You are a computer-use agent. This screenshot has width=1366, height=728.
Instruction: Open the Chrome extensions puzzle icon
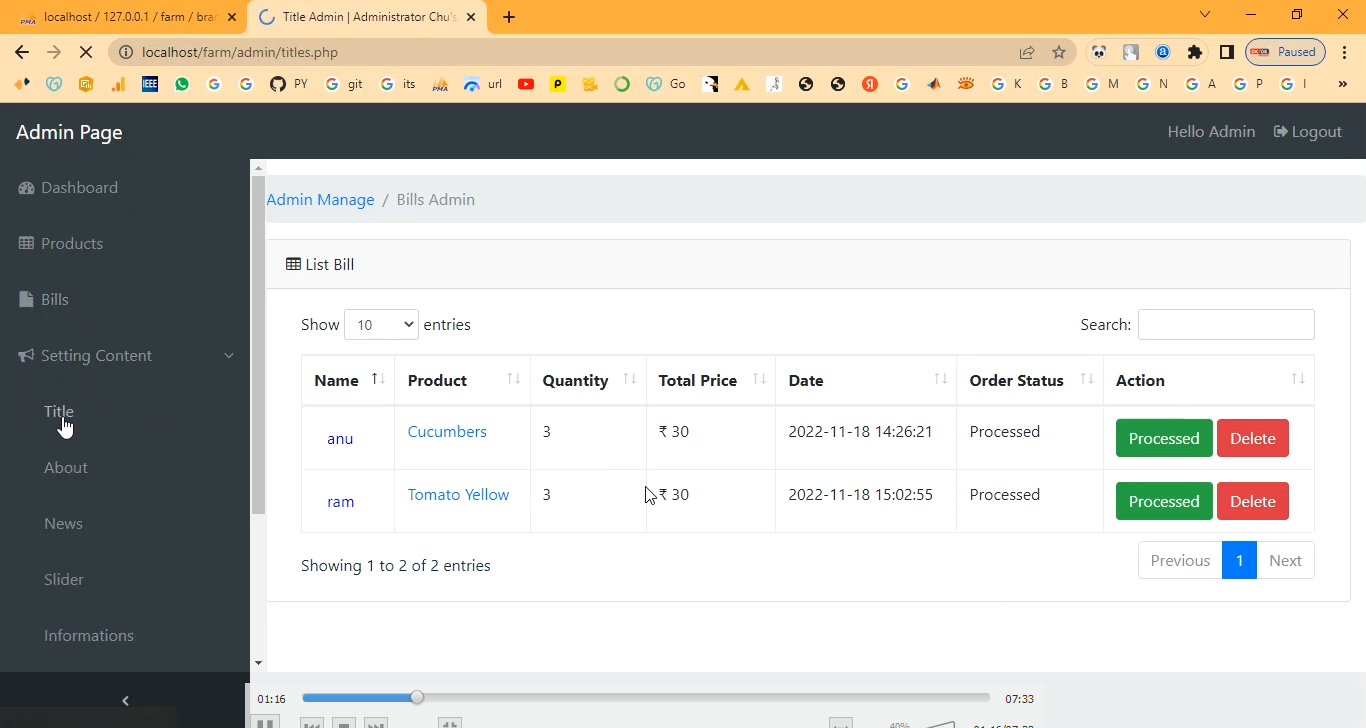(1194, 52)
